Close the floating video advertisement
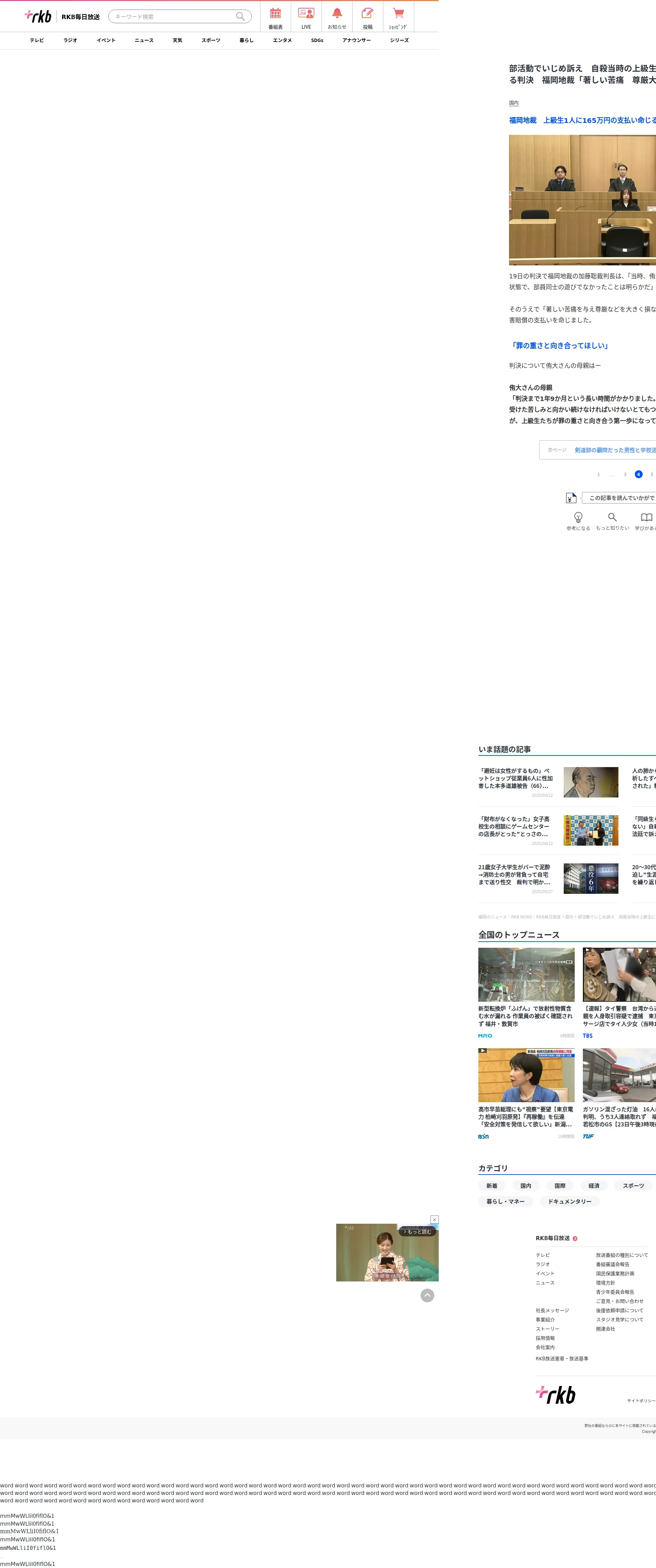Viewport: 656px width, 1568px height. tap(434, 1219)
